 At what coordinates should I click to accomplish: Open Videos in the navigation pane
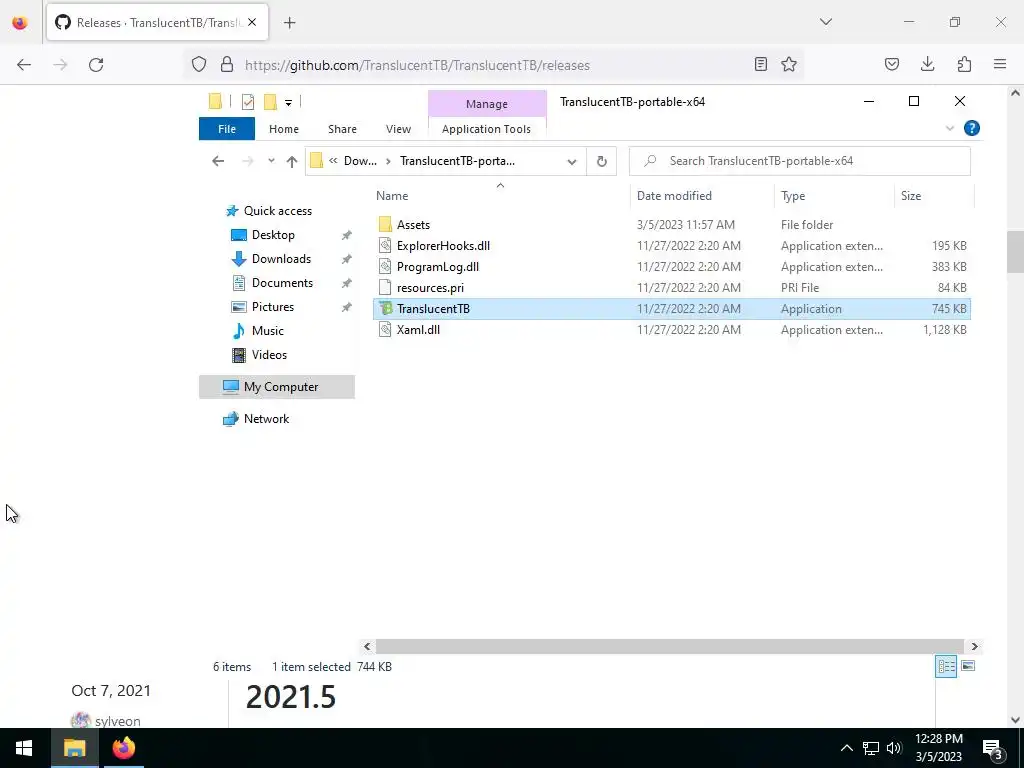click(269, 355)
